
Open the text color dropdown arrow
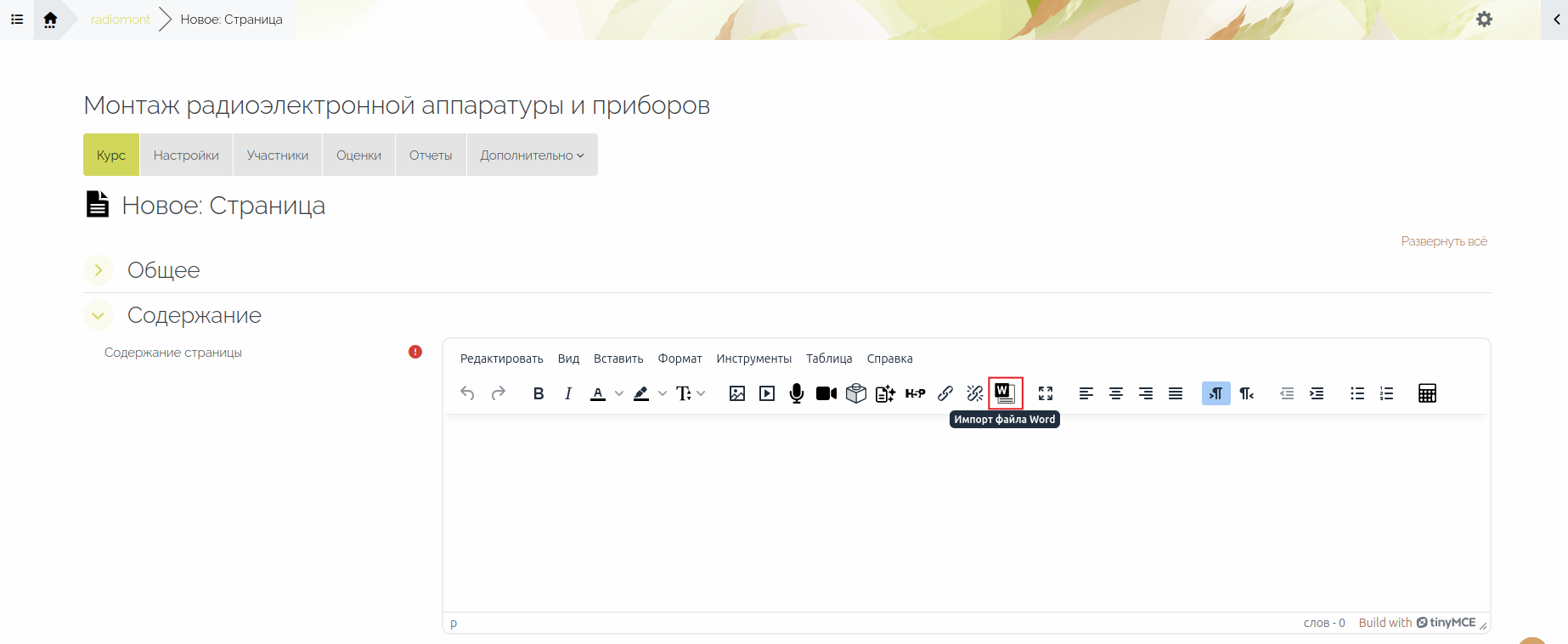(619, 393)
